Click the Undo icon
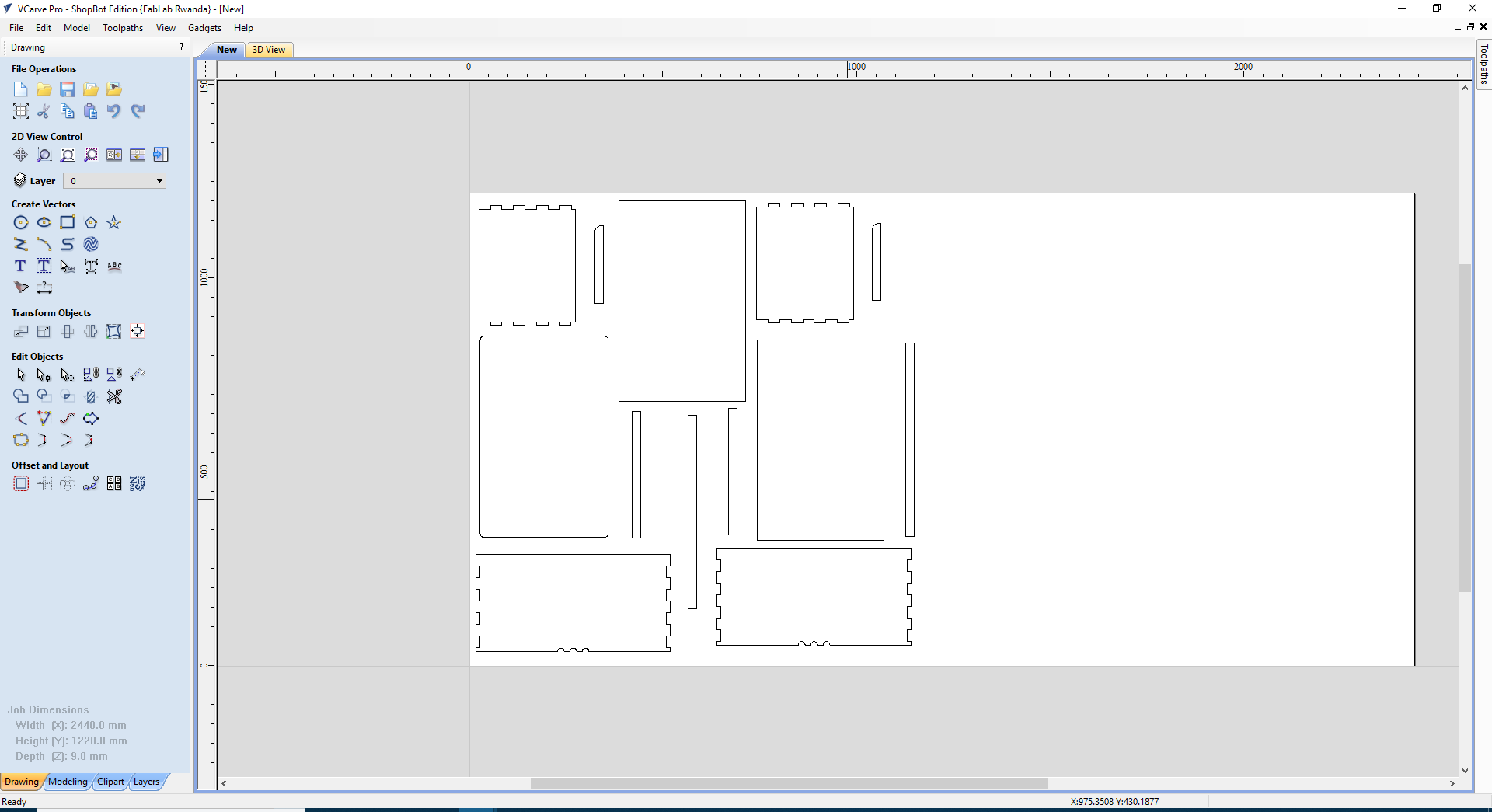The image size is (1492, 812). (114, 111)
